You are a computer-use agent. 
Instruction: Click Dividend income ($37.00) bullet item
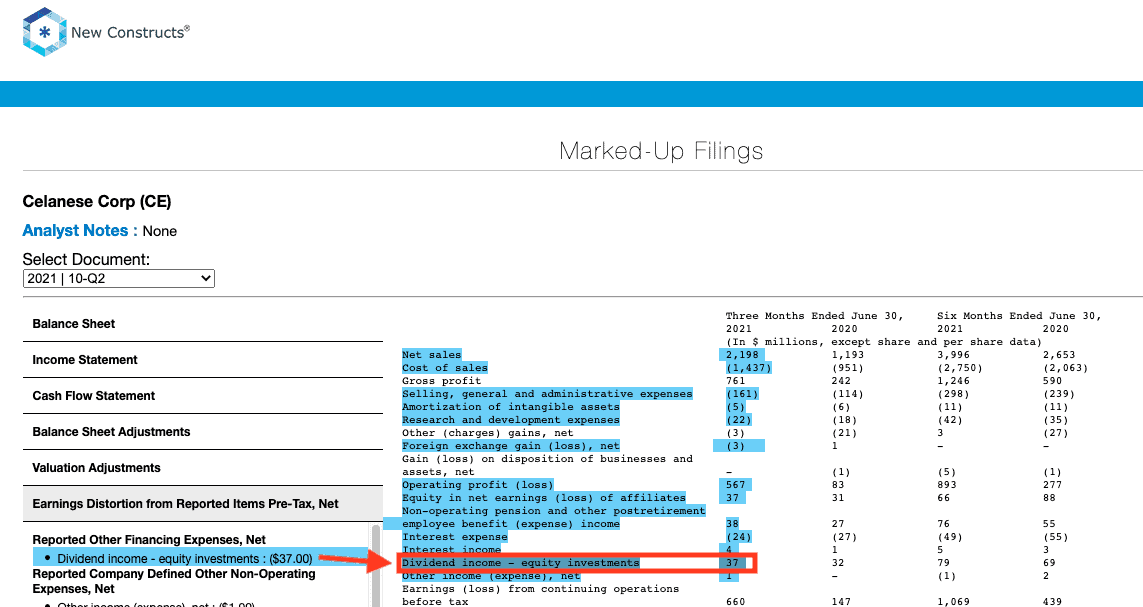click(184, 559)
